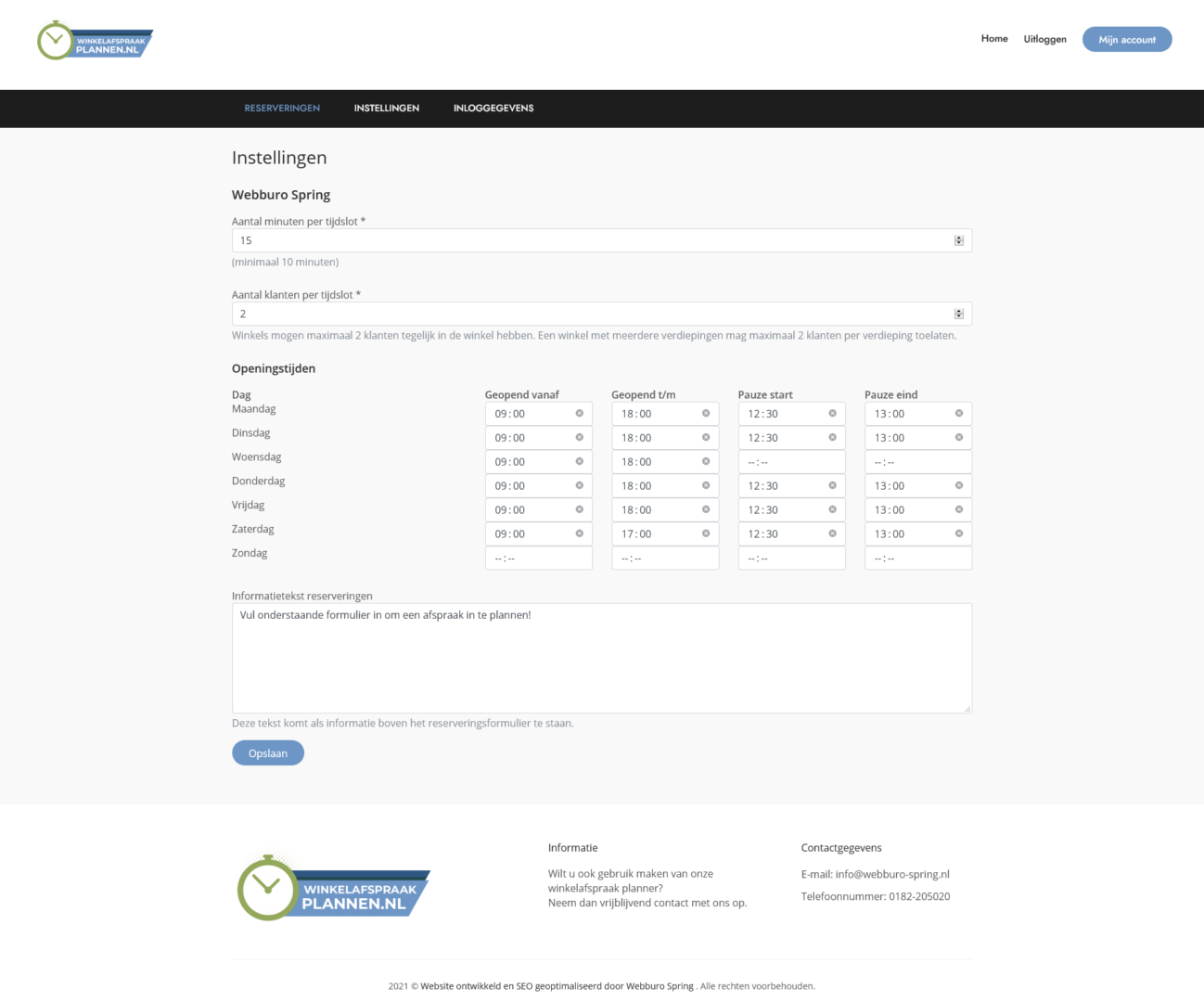Click footer Winkelafspraak Plannen logo
The width and height of the screenshot is (1204, 1002).
tap(333, 889)
